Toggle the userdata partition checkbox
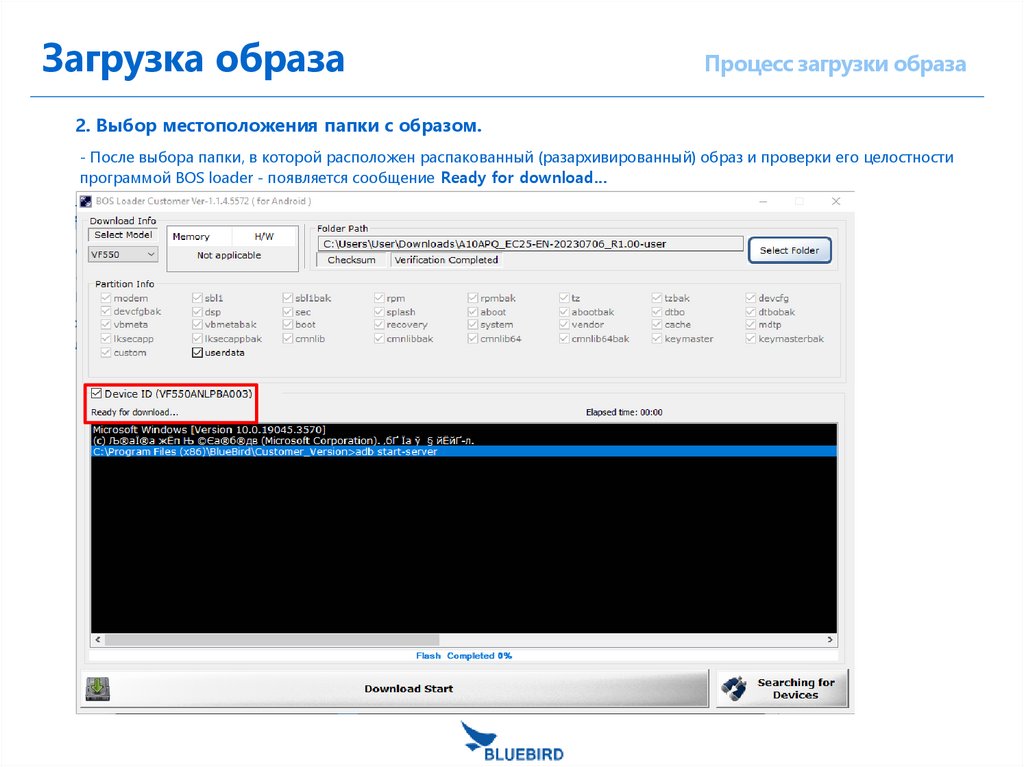Viewport: 1024px width, 767px height. tap(197, 353)
